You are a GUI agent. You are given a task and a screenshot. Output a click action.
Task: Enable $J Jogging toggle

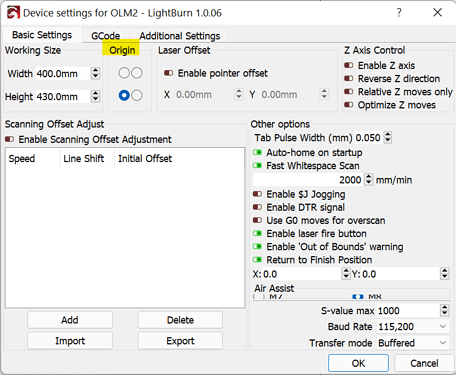click(x=257, y=194)
